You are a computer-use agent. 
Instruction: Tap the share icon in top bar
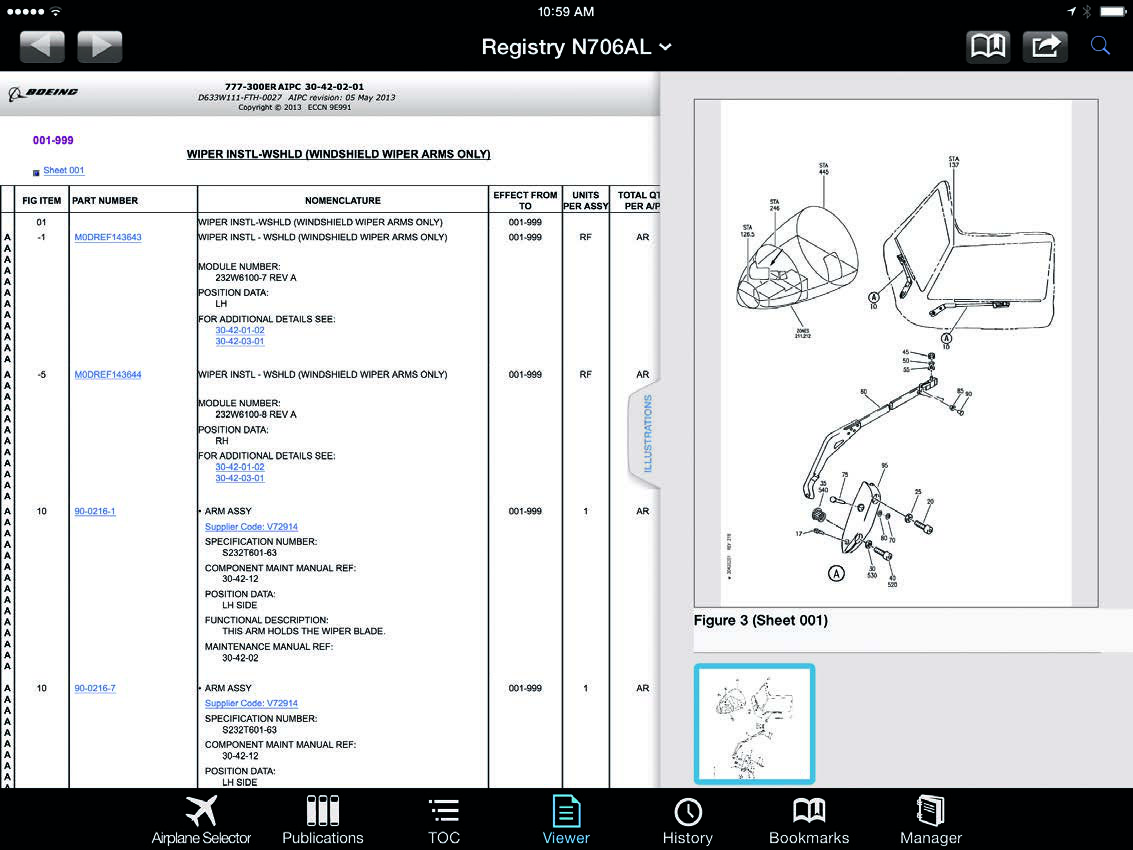tap(1045, 47)
